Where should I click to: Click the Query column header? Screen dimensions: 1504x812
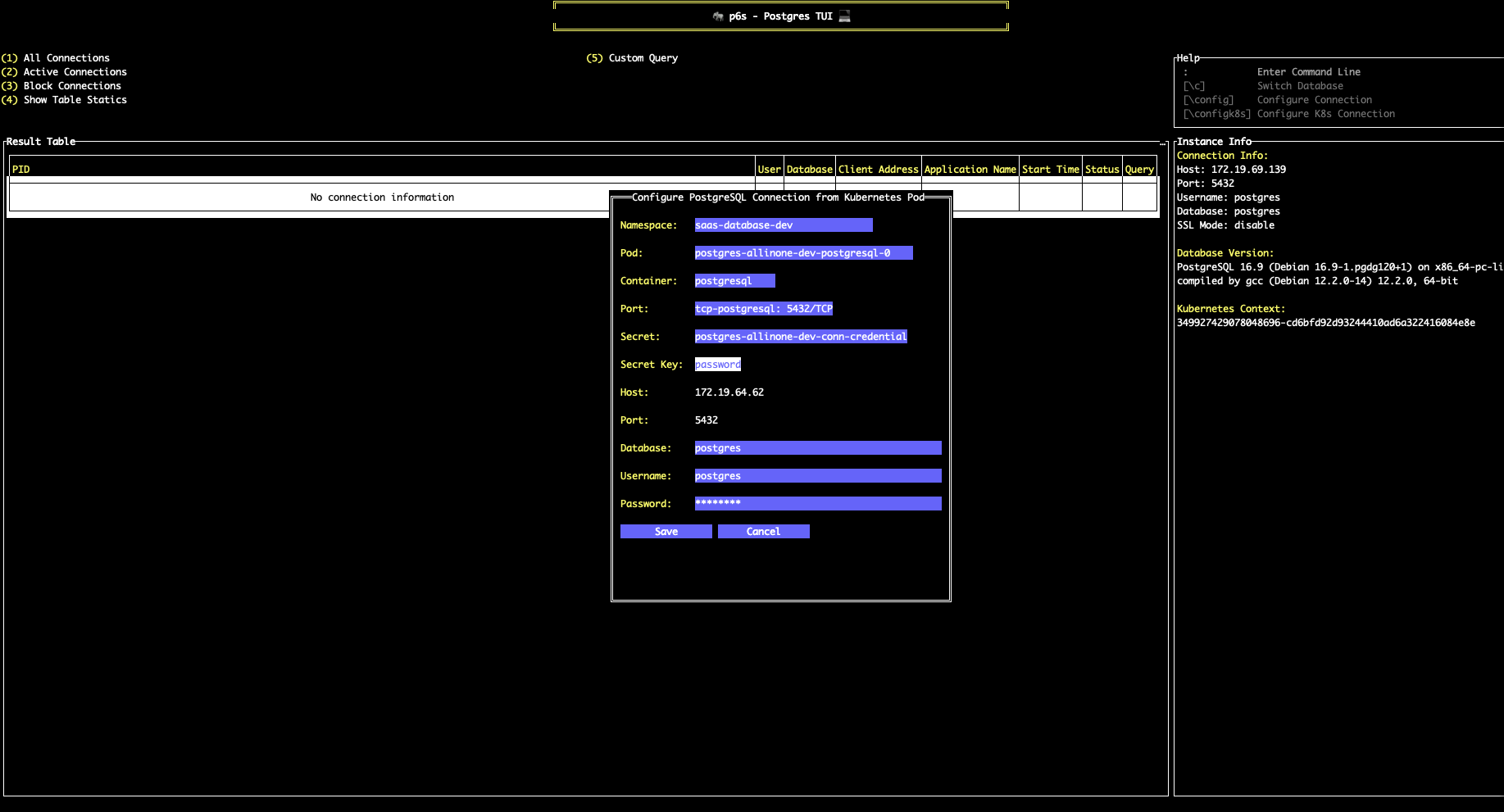click(x=1139, y=170)
